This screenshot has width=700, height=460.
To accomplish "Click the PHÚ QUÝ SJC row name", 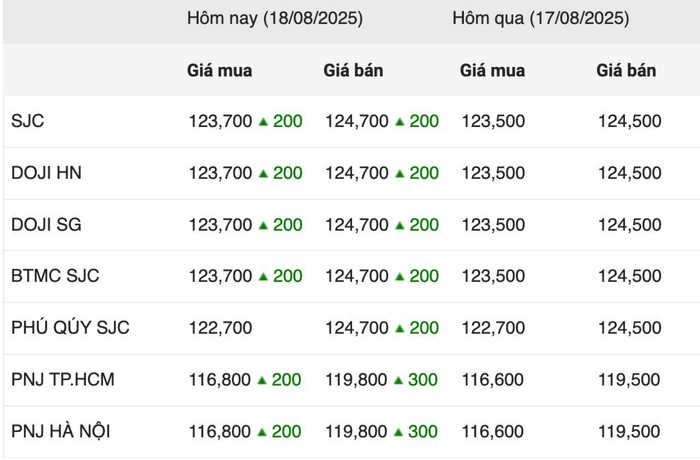I will pyautogui.click(x=70, y=327).
